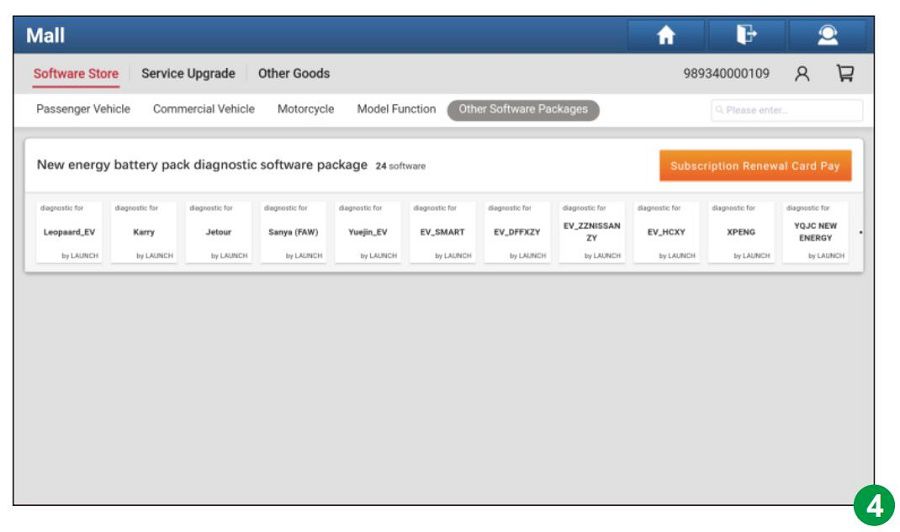Open the Service Upgrade tab

[x=188, y=74]
